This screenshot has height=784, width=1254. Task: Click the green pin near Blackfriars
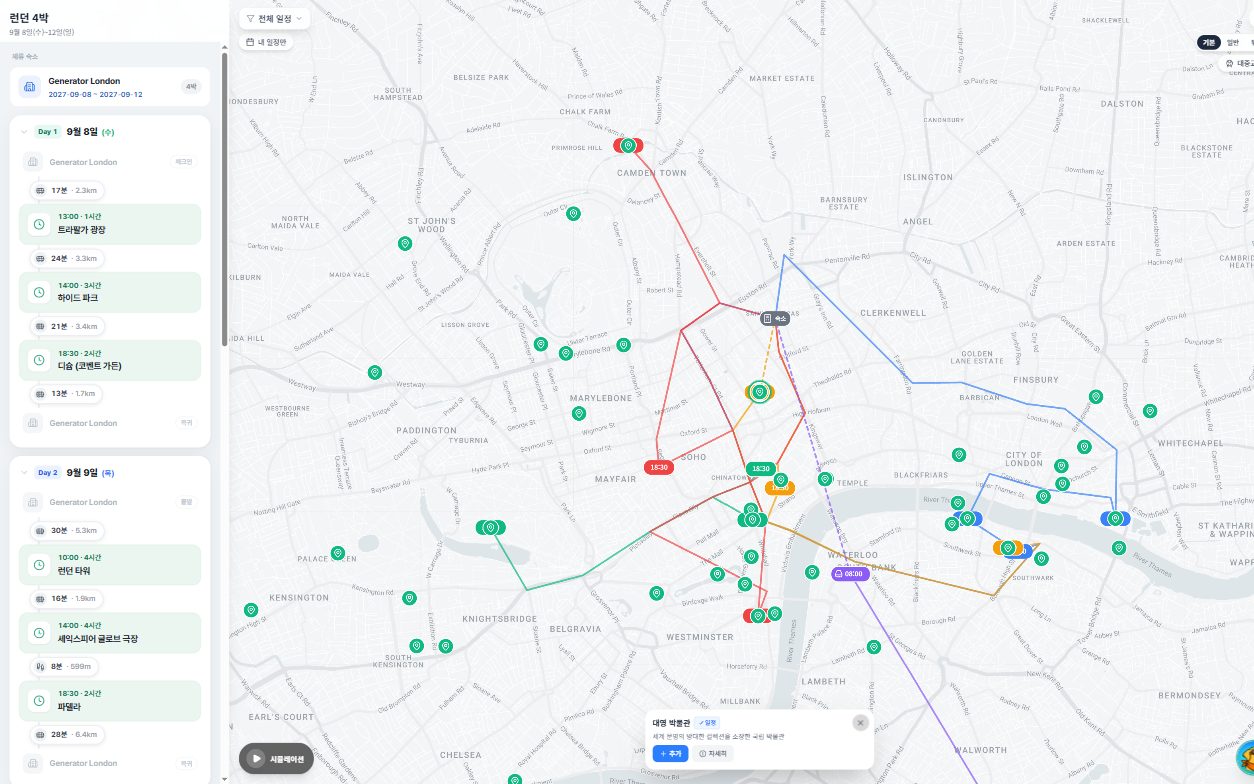(x=959, y=455)
